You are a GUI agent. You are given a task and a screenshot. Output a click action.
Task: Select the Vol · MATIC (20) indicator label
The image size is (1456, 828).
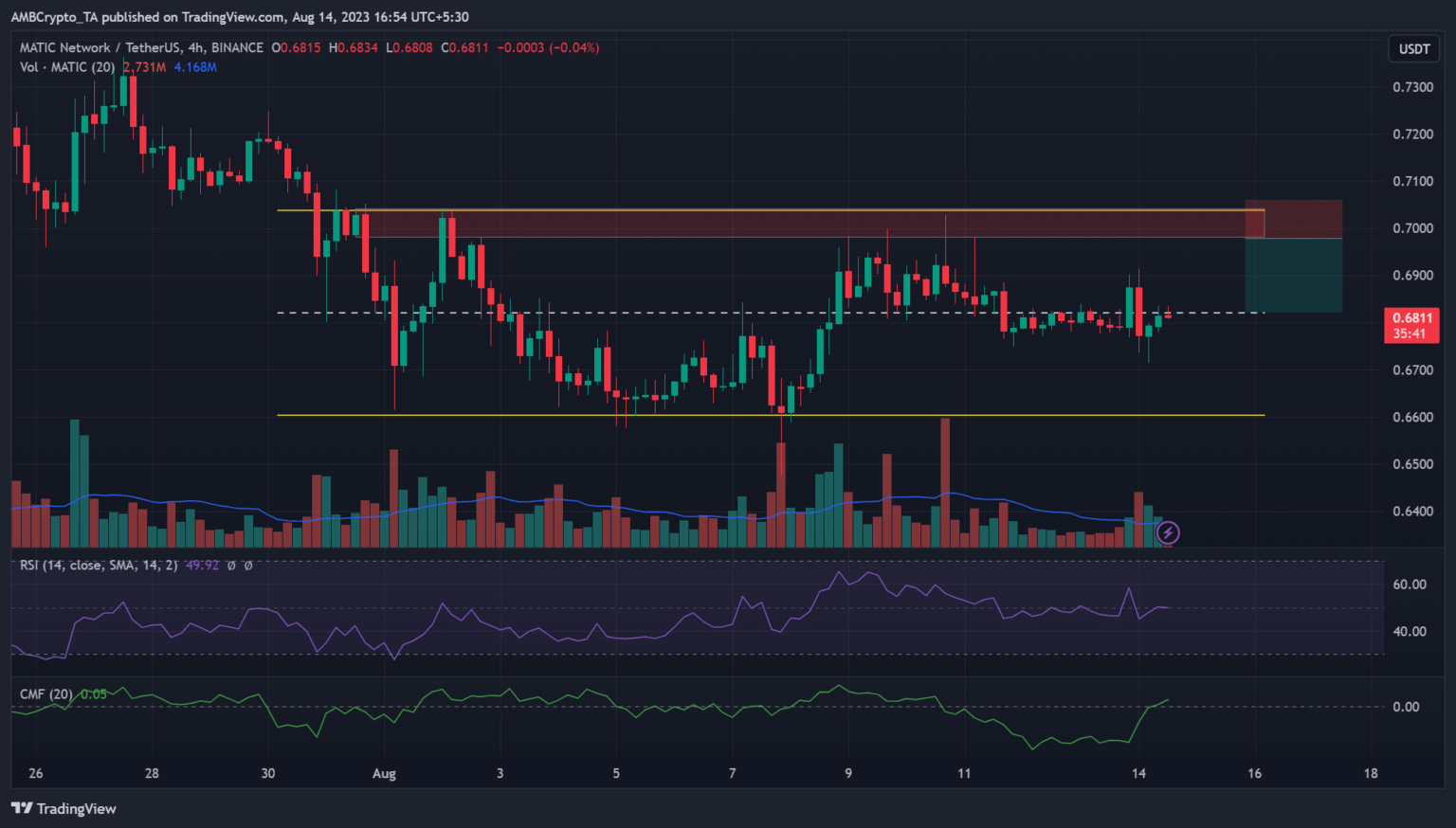point(67,67)
